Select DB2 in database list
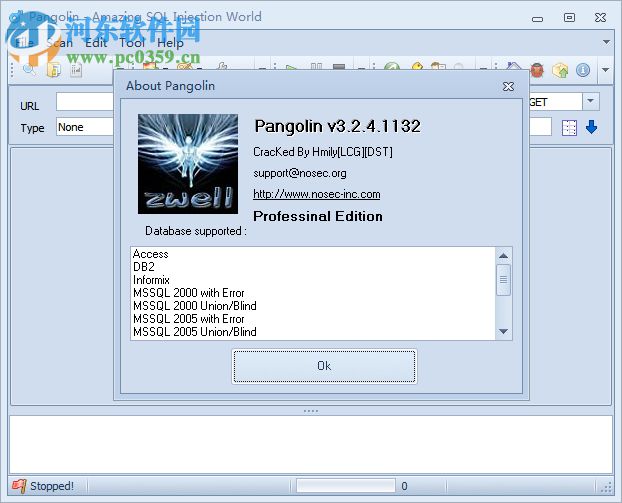The image size is (622, 503). click(x=144, y=267)
